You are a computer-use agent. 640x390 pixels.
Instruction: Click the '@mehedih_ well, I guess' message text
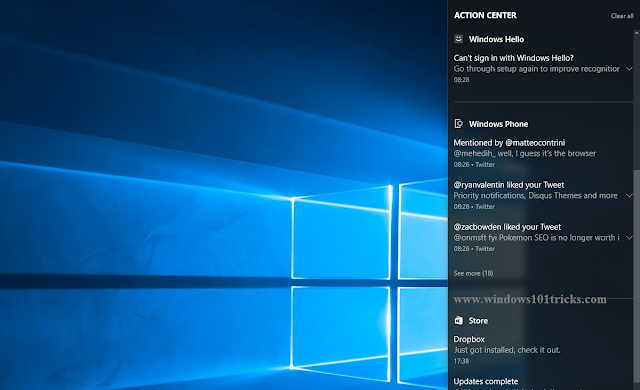coord(524,153)
